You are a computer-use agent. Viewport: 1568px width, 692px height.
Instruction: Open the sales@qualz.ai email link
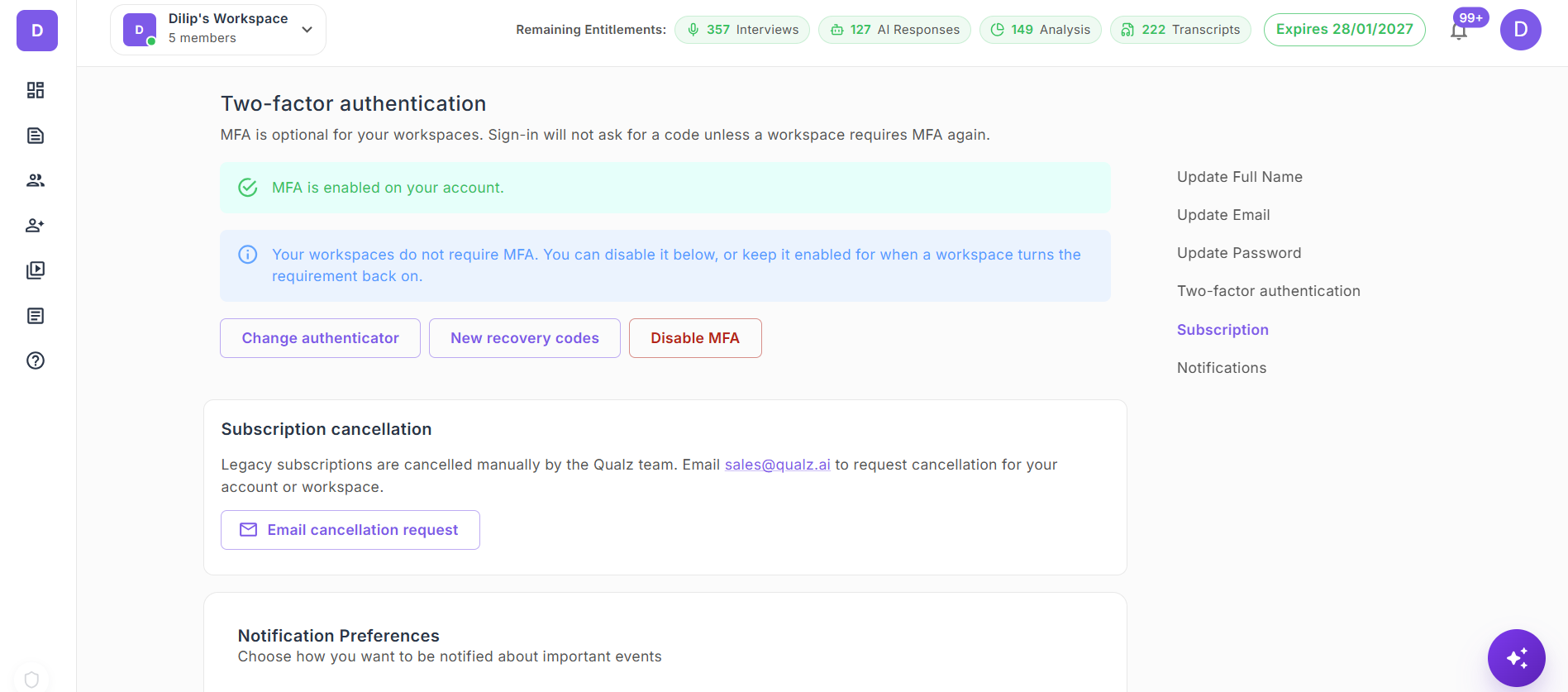[778, 465]
